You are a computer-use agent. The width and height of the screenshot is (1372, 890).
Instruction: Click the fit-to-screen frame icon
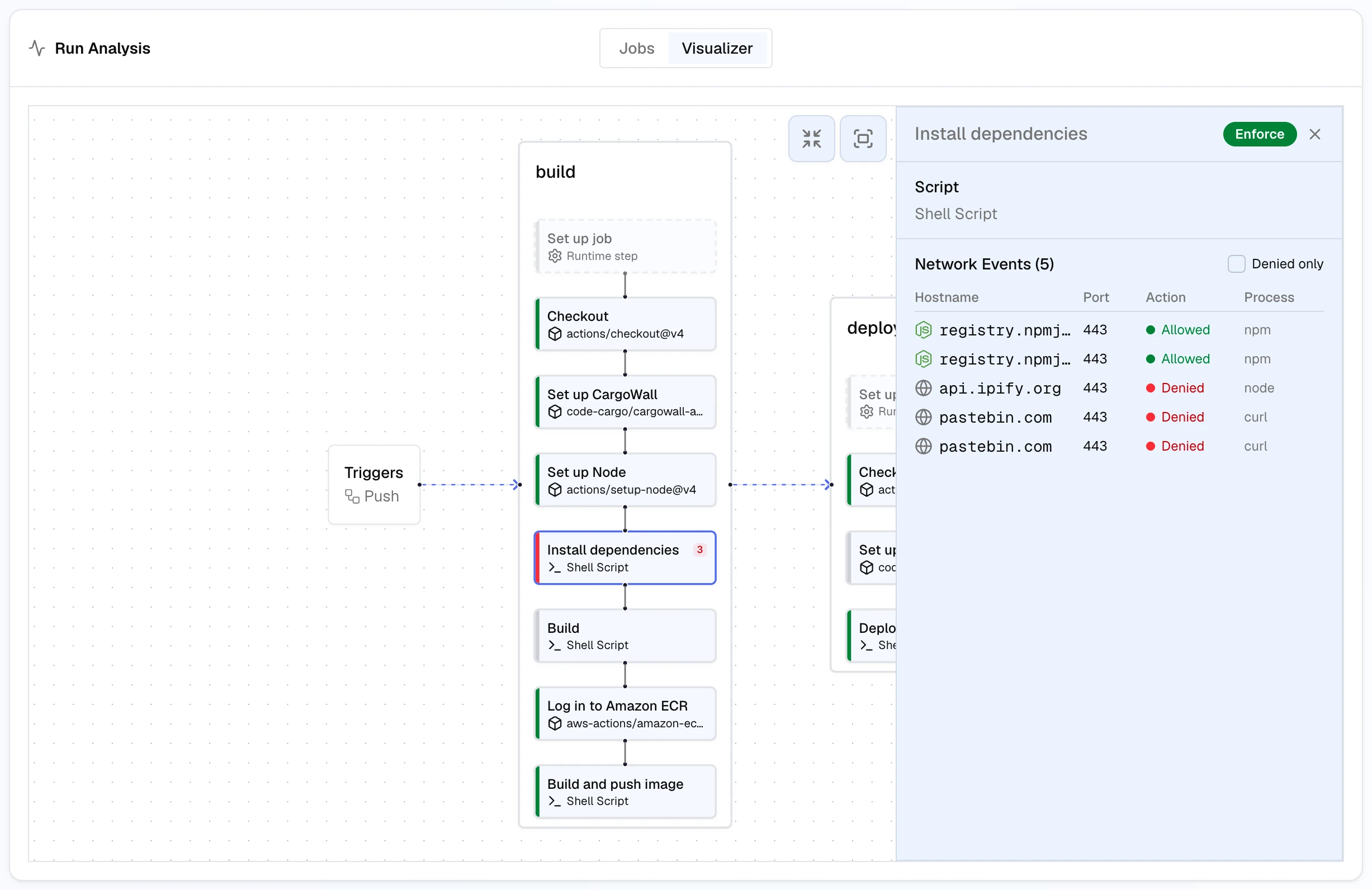(x=863, y=138)
